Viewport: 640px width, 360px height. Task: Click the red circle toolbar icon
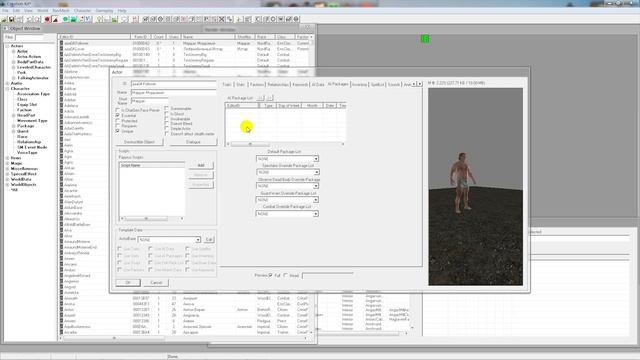pyautogui.click(x=47, y=19)
